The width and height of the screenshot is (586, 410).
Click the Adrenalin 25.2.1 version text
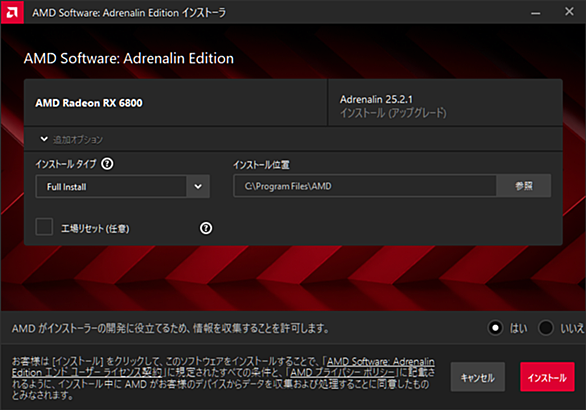tap(376, 99)
